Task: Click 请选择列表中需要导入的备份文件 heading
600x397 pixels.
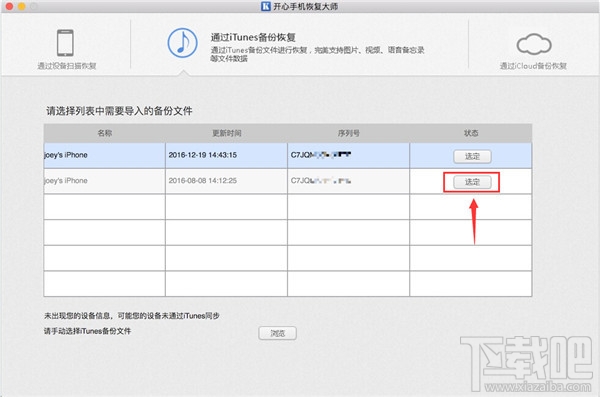Action: (x=119, y=111)
